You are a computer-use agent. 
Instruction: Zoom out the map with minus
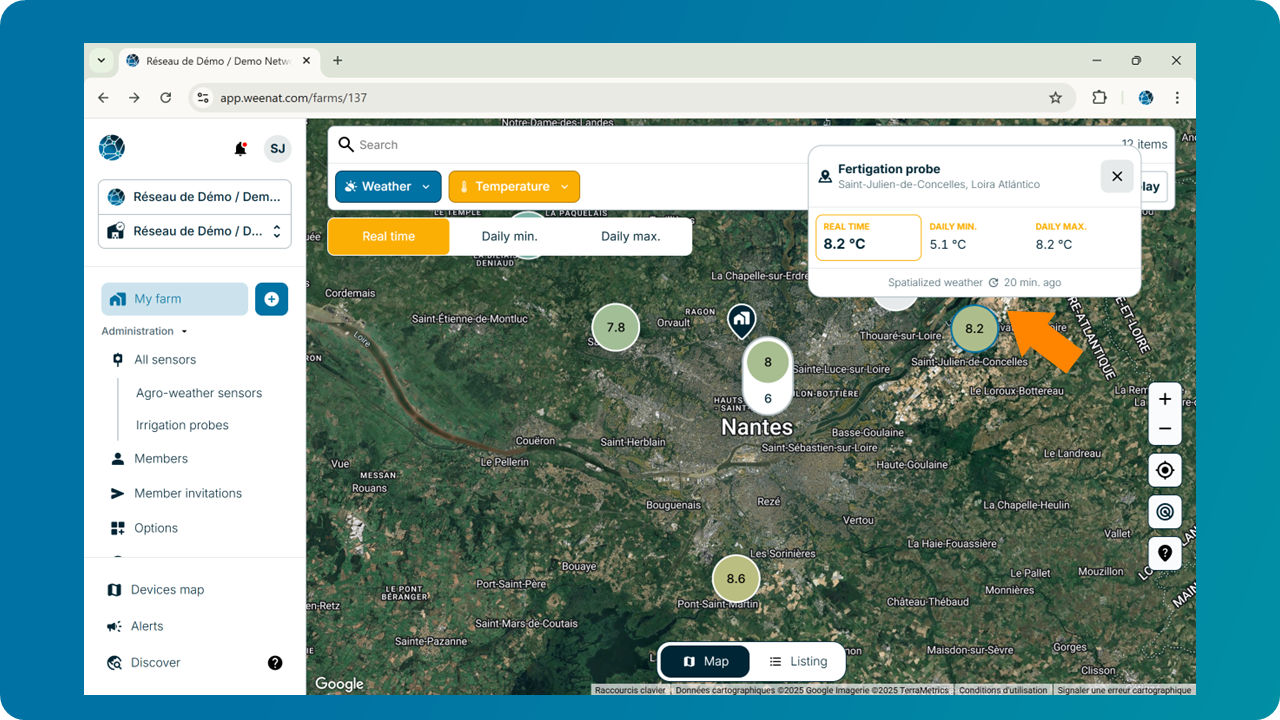[x=1165, y=429]
